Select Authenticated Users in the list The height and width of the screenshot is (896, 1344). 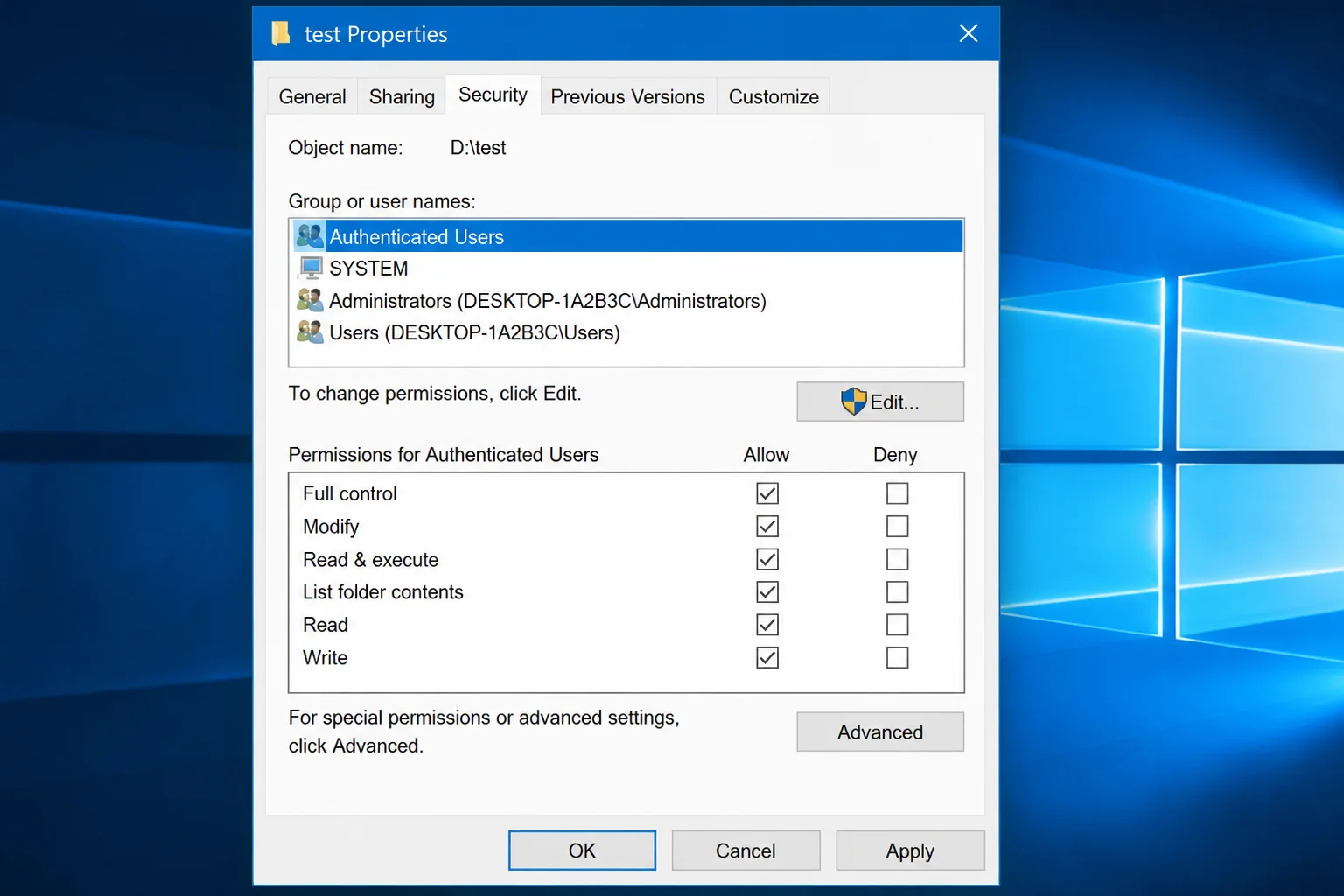(626, 236)
